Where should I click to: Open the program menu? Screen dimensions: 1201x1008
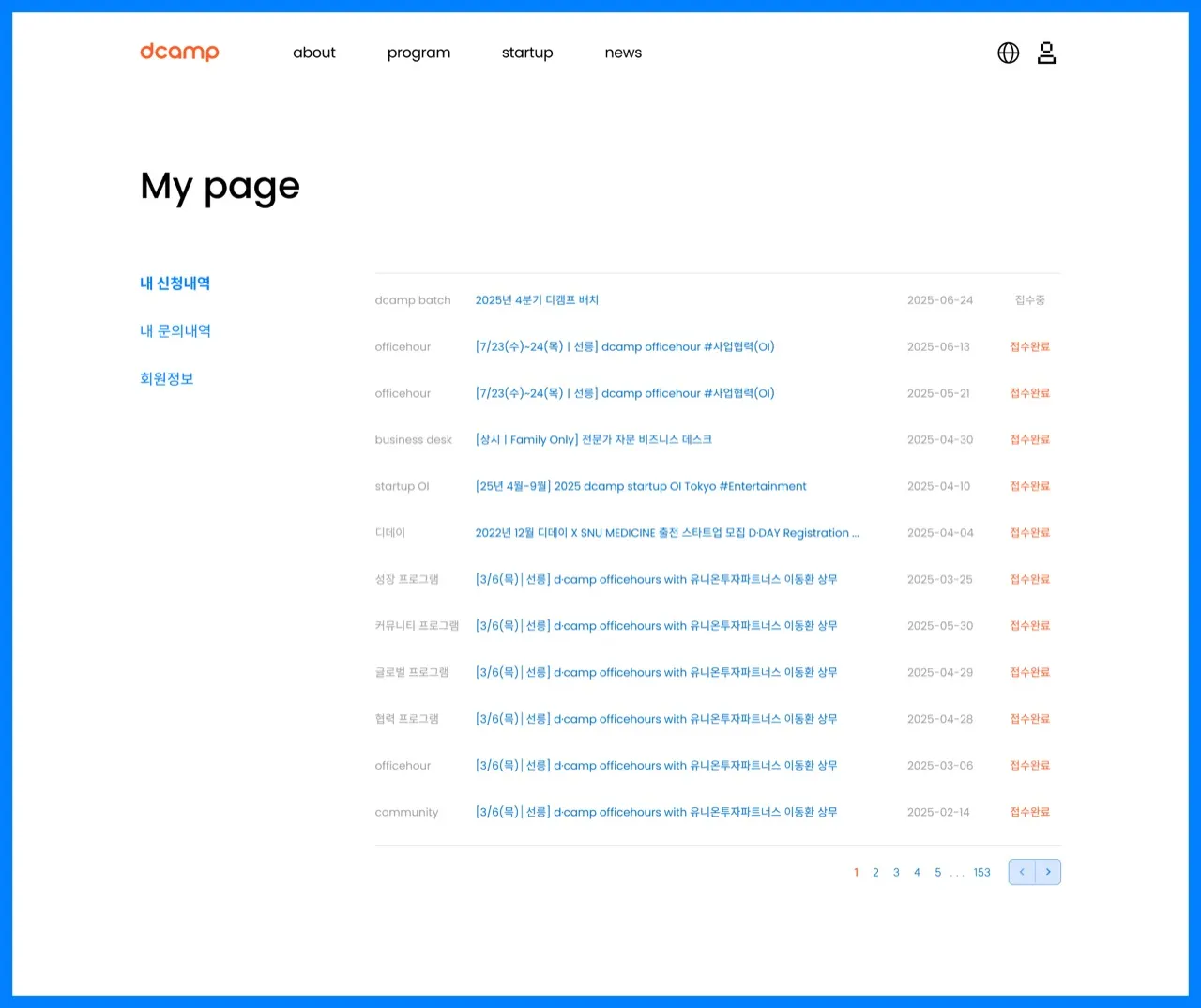click(418, 53)
